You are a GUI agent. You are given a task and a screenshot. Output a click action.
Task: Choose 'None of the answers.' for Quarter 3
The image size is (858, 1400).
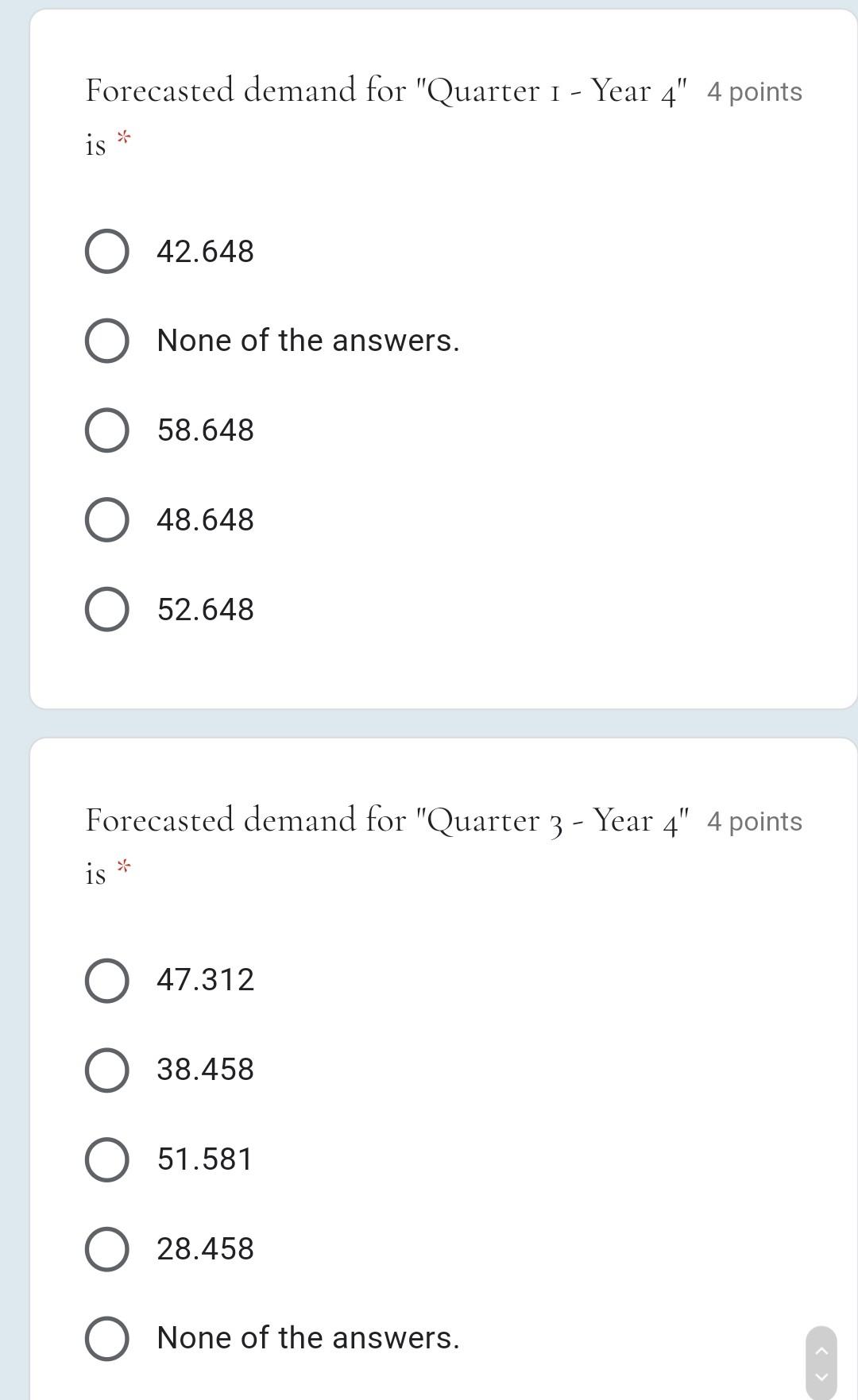click(107, 1339)
